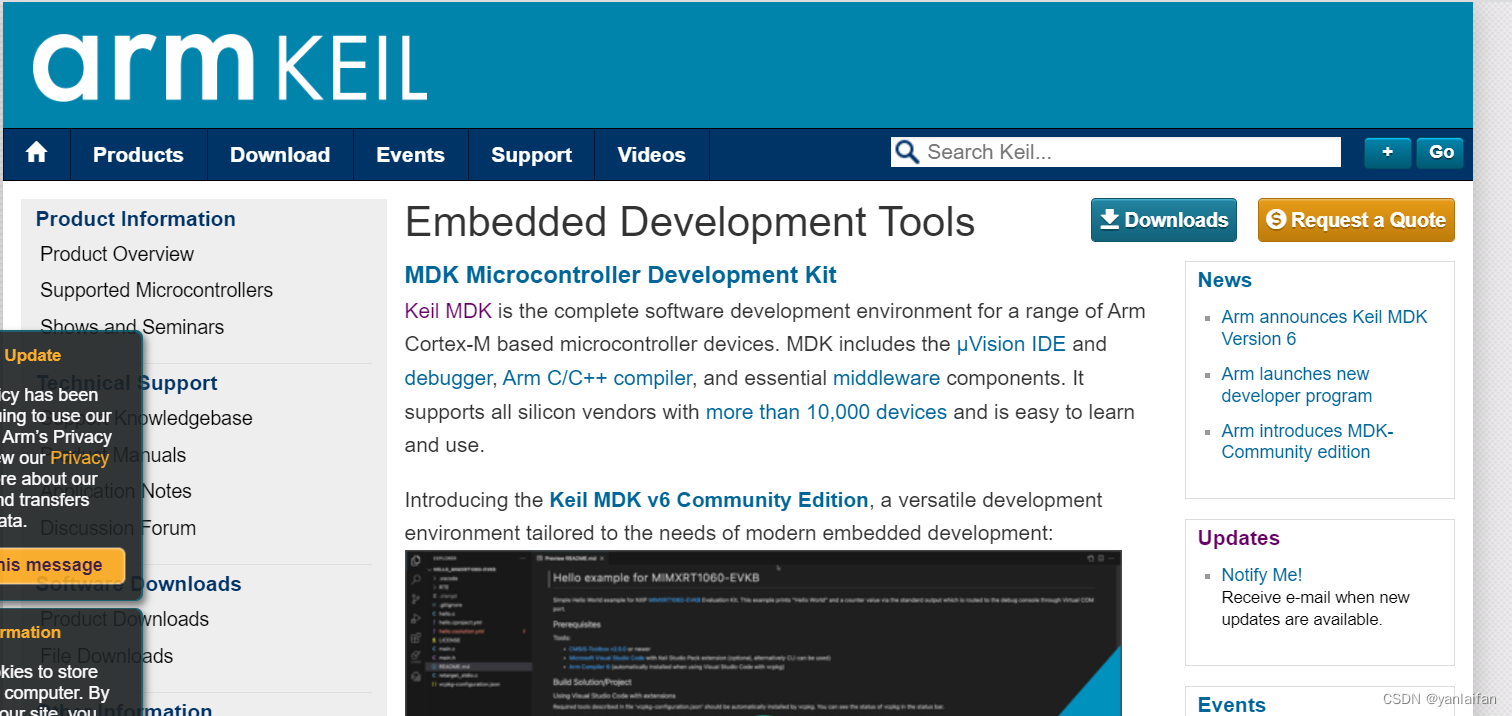Go to the Events menu item
The width and height of the screenshot is (1512, 716).
pos(410,155)
